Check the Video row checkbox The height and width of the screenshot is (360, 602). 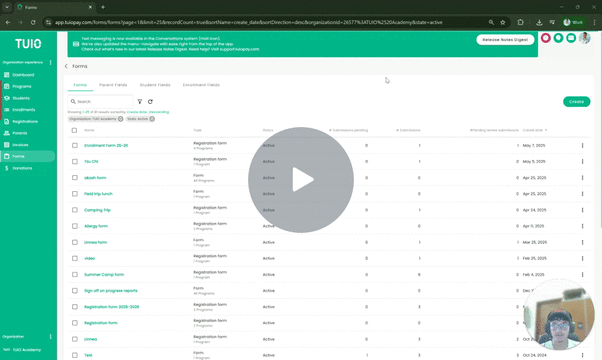[74, 258]
